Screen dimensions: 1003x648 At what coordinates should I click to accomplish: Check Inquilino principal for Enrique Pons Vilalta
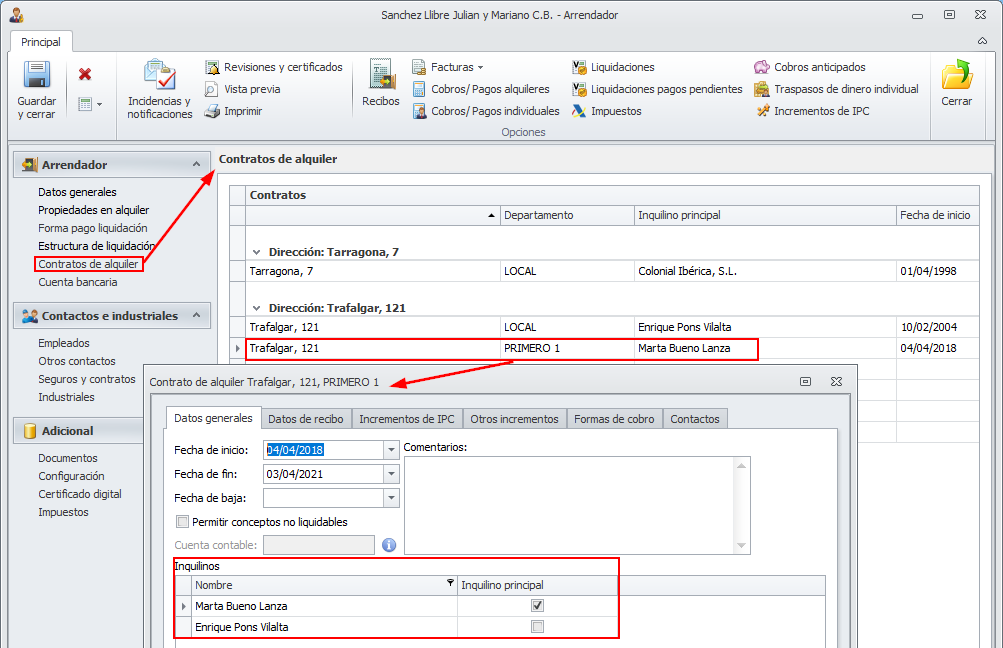pyautogui.click(x=537, y=627)
